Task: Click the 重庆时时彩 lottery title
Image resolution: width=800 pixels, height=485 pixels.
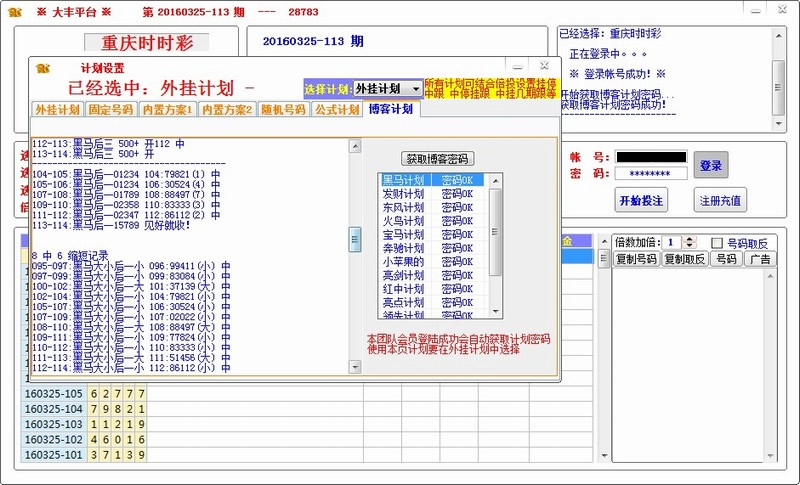Action: point(147,43)
